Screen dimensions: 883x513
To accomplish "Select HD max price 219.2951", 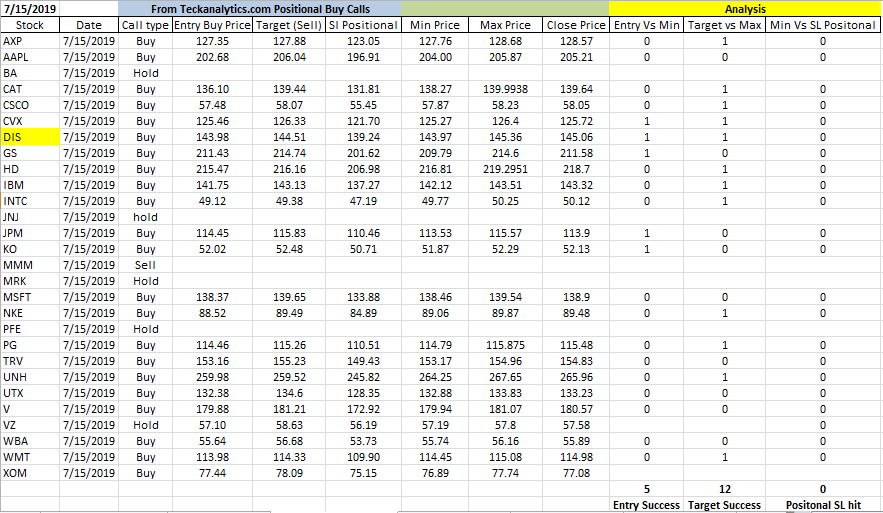I will pos(505,169).
